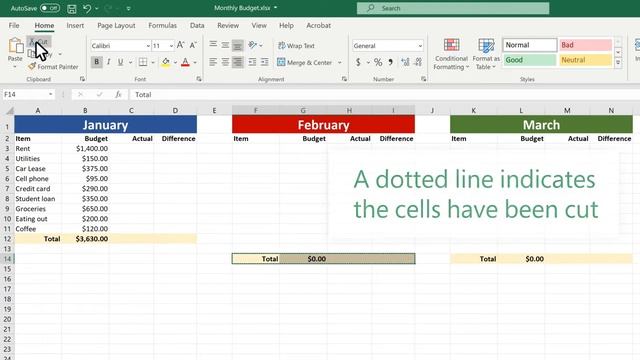
Task: Toggle Bold formatting
Action: pyautogui.click(x=96, y=62)
